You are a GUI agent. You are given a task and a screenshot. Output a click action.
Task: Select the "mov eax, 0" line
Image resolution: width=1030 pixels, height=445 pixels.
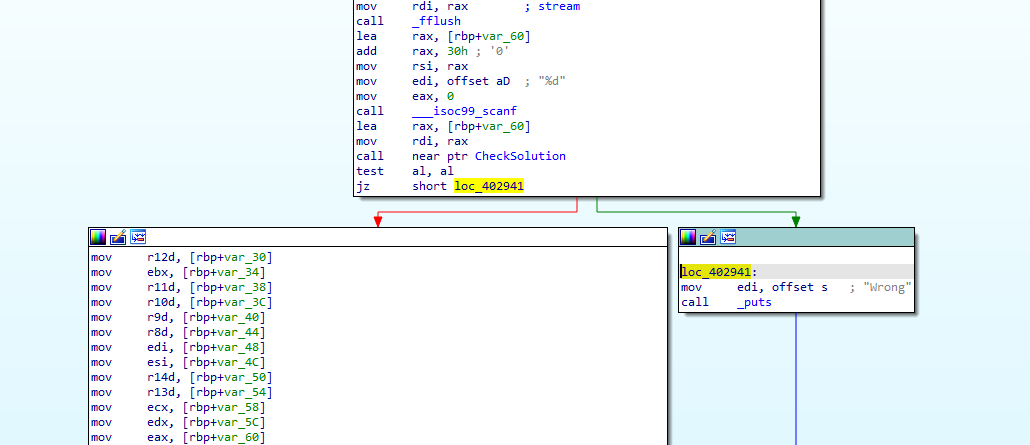[x=405, y=97]
